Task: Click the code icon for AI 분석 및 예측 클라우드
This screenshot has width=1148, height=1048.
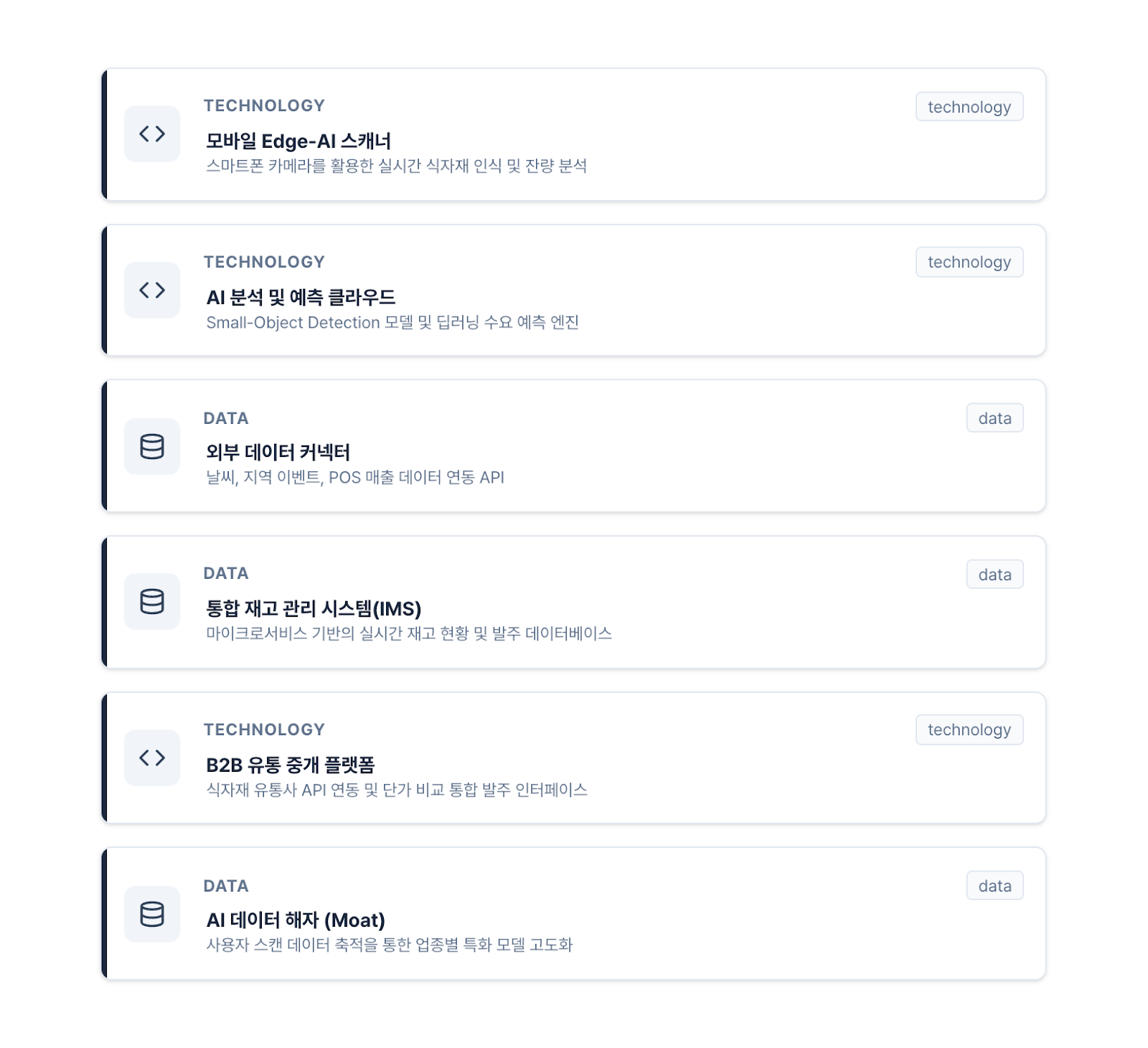Action: (x=152, y=291)
